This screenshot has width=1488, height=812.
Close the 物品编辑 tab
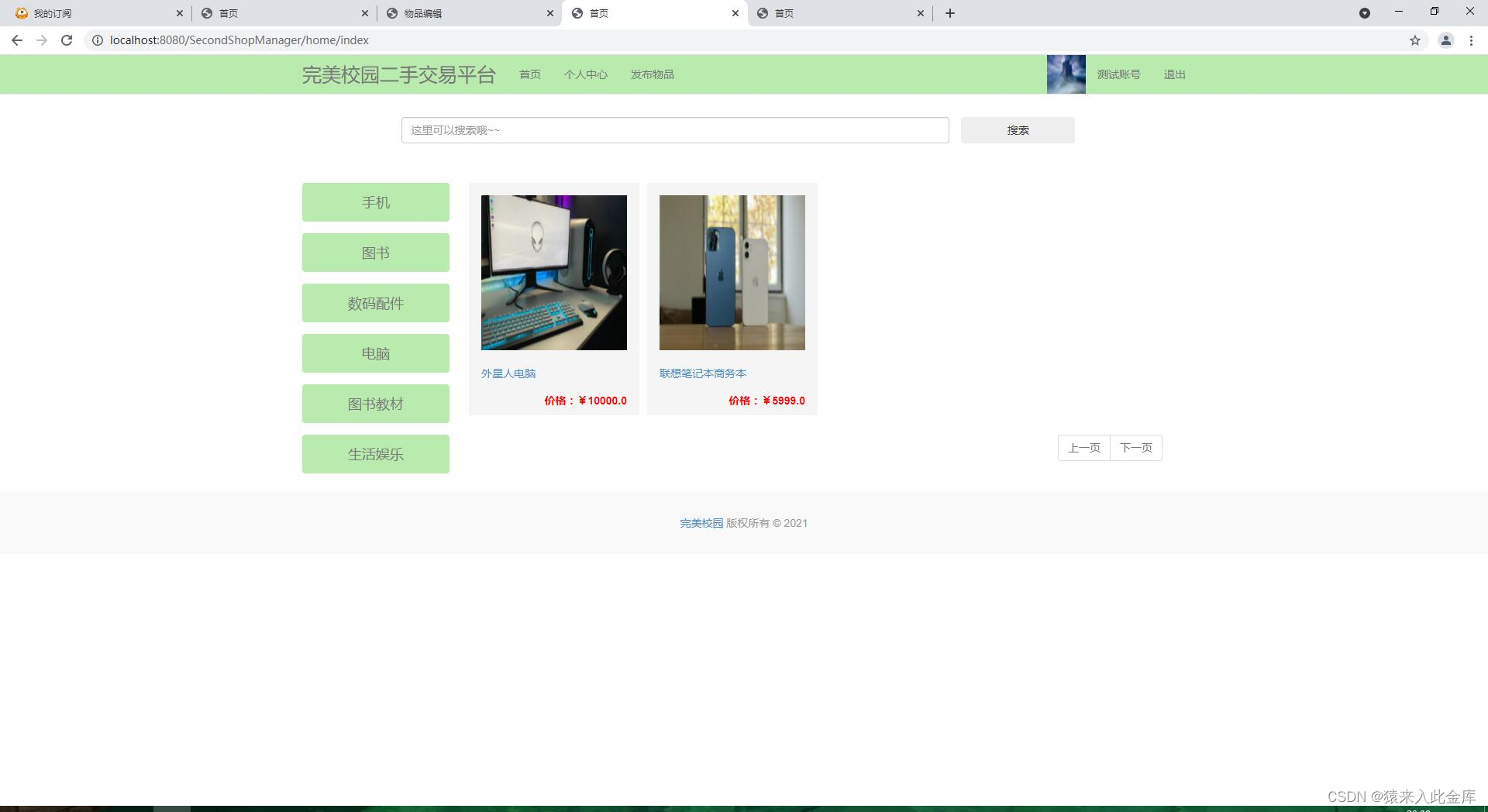[x=550, y=13]
